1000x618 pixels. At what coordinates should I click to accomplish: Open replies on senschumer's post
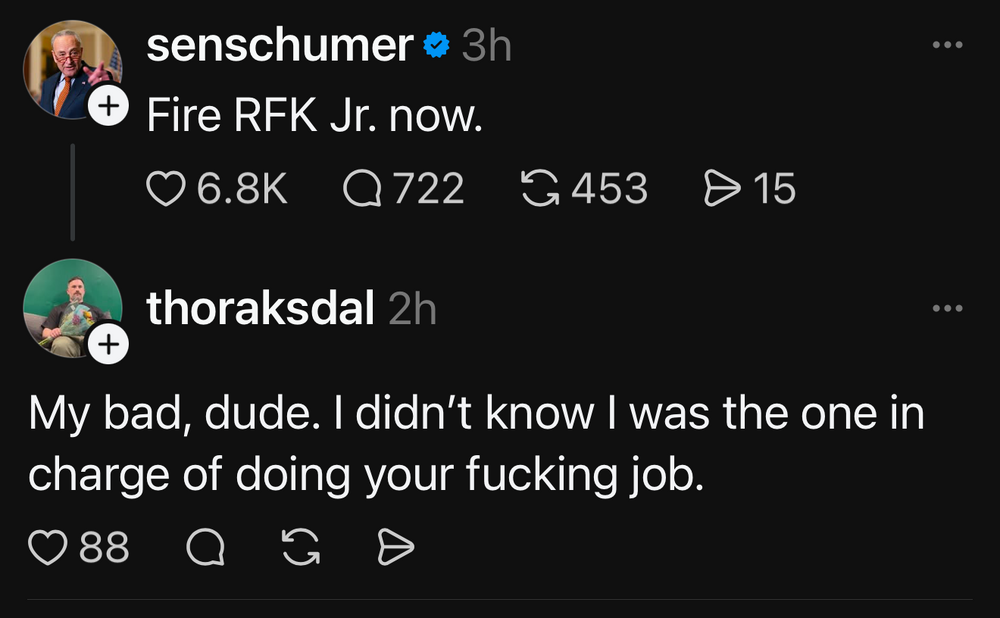360,188
